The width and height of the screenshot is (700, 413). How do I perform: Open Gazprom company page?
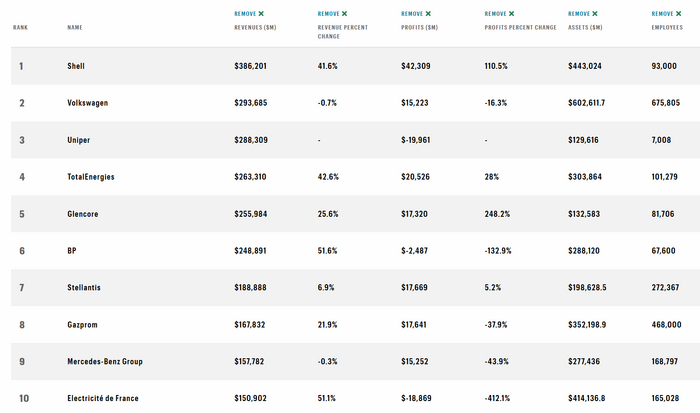point(83,325)
